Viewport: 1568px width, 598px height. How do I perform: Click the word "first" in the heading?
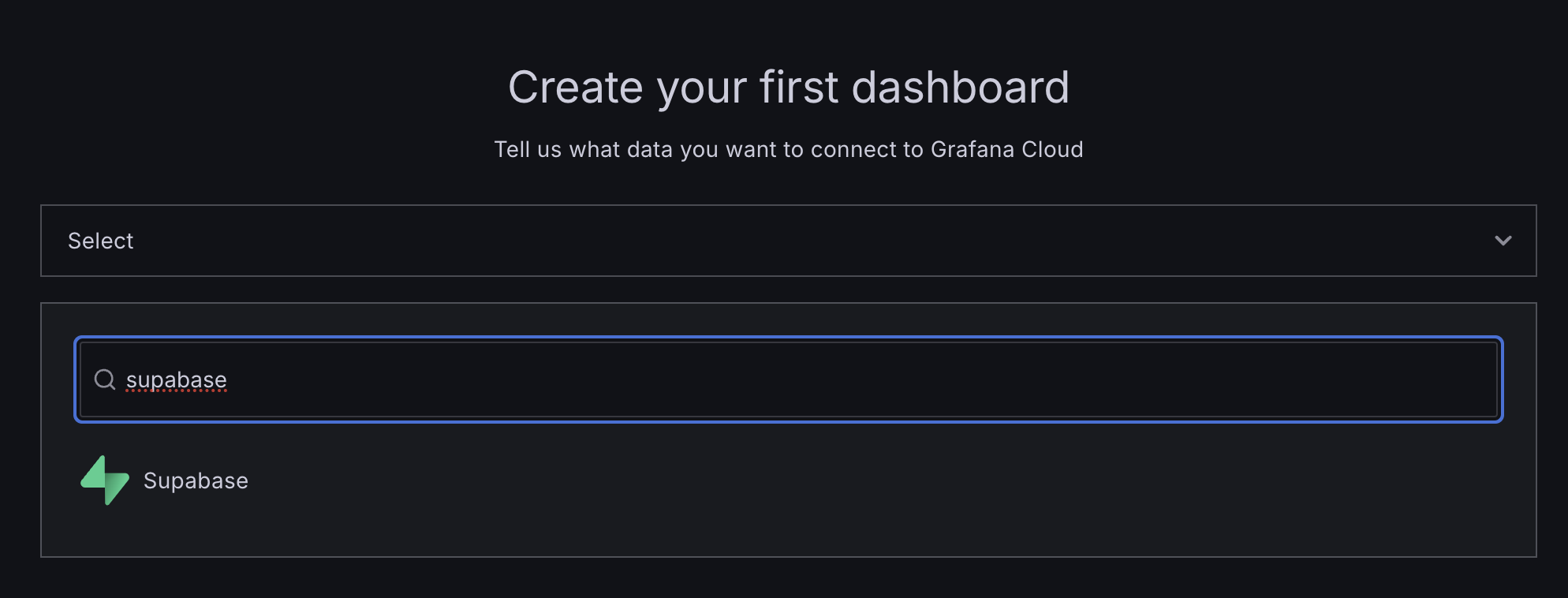pos(799,87)
